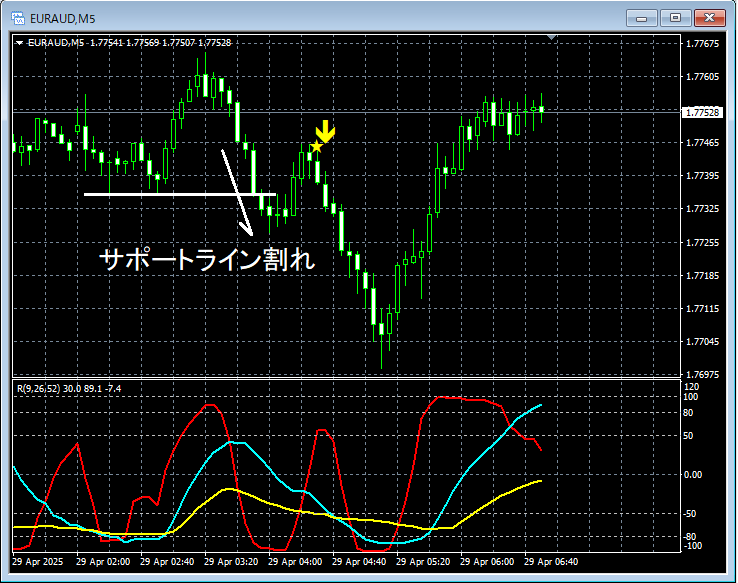This screenshot has height=583, width=738.
Task: Click the time label 29 Apr 03:20
Action: point(231,562)
